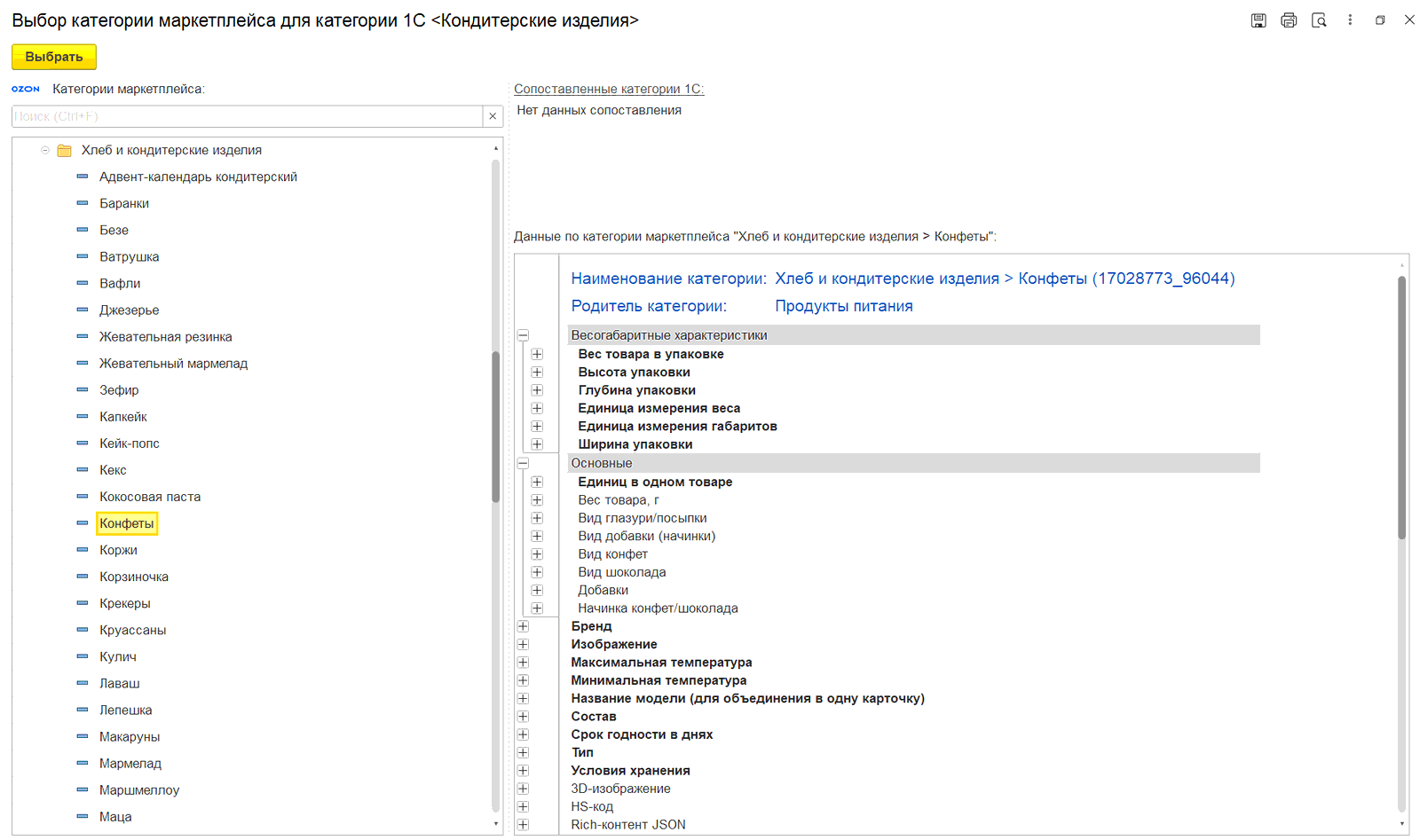Expand the Единиц в одном товаре row
Screen dimensions: 1420x840
click(x=537, y=482)
